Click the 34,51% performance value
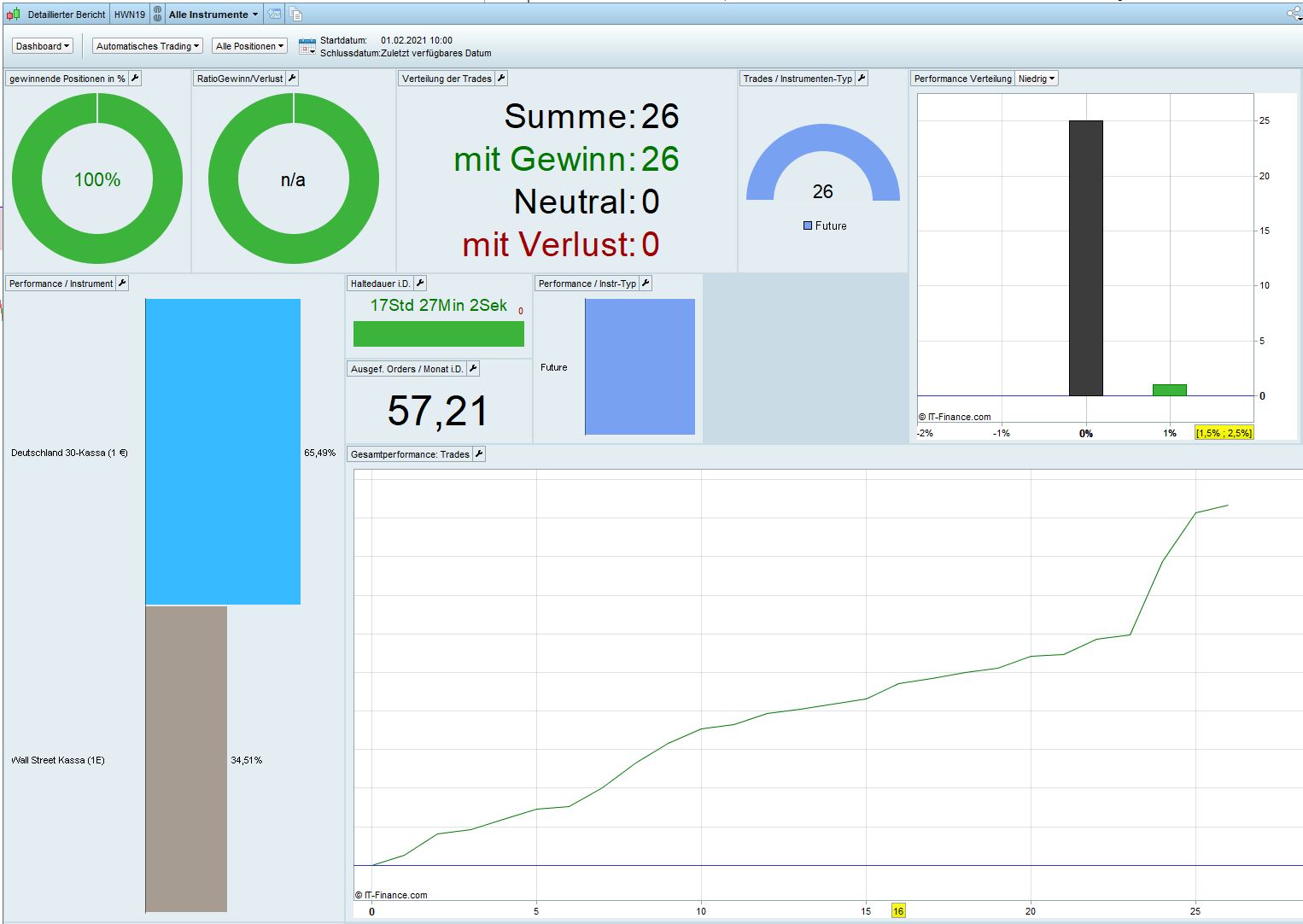1303x924 pixels. pyautogui.click(x=247, y=760)
